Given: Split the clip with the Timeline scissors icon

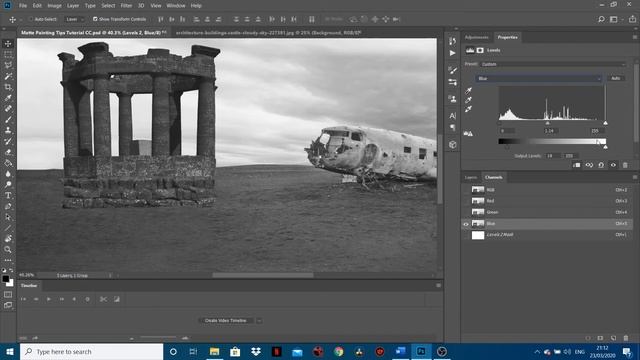Looking at the screenshot, I should (103, 299).
